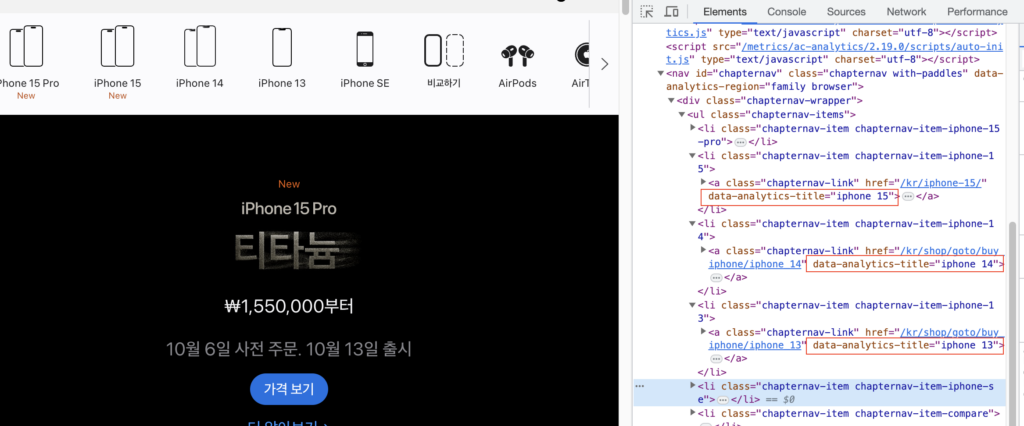1024x426 pixels.
Task: Select the iPhone 13 product icon
Action: tap(282, 47)
